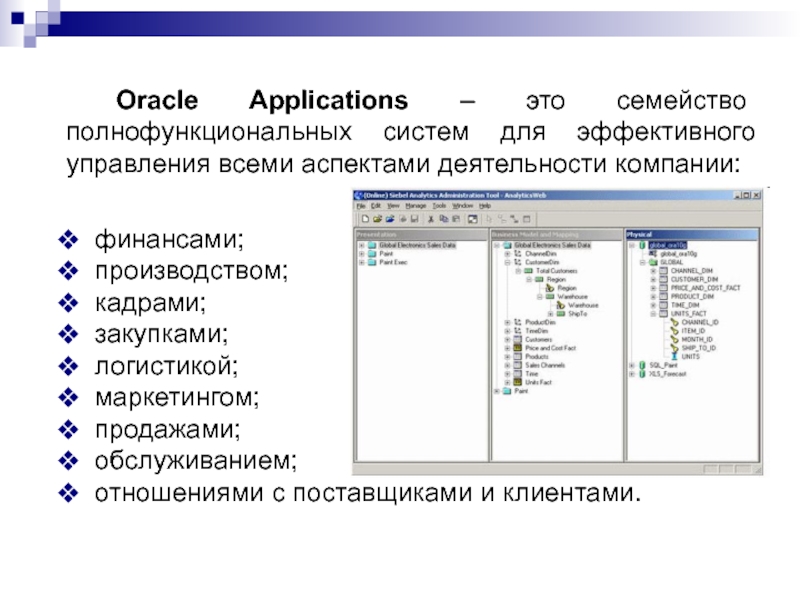This screenshot has height=600, width=800.
Task: Expand the ShipTo level node
Action: tap(550, 314)
